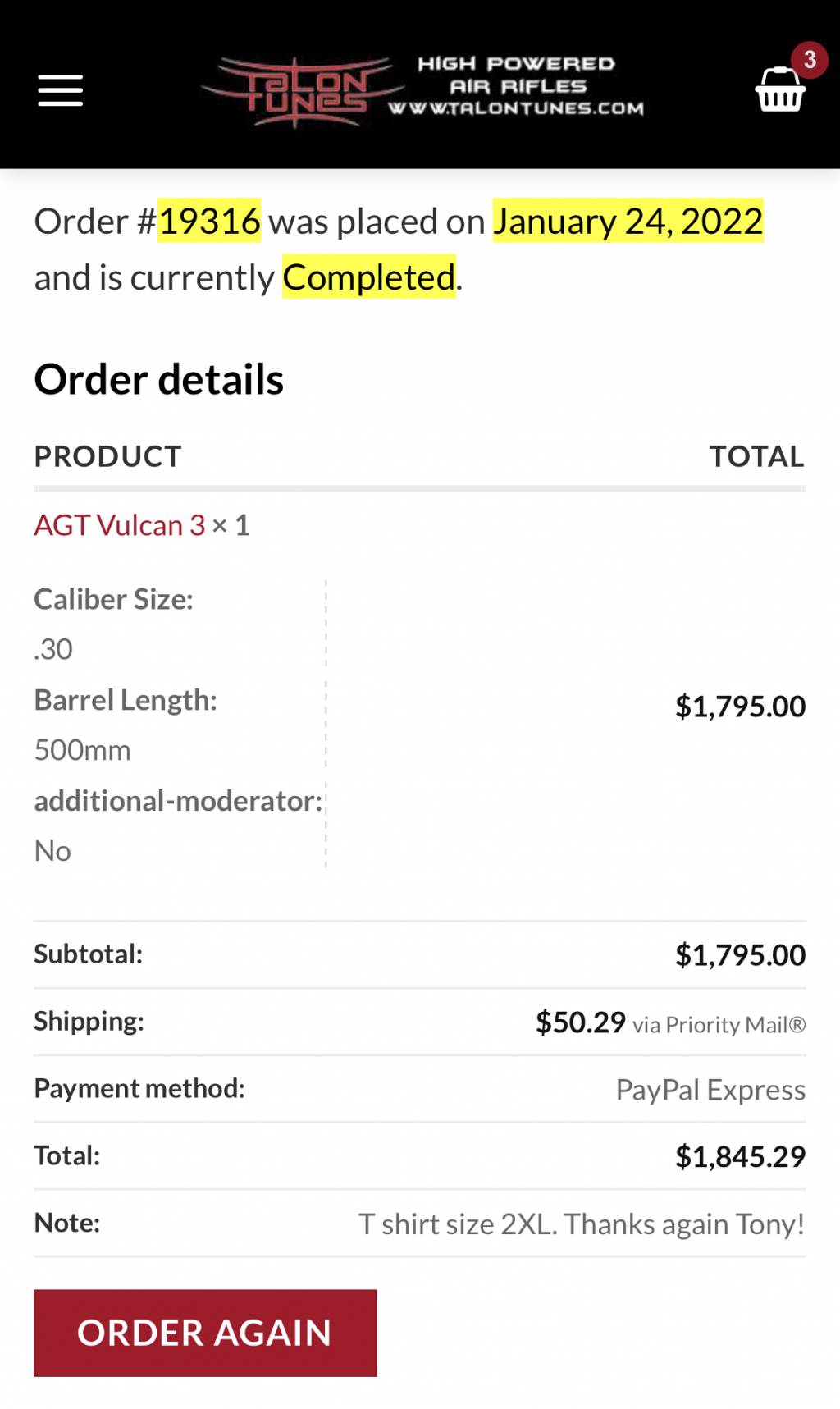This screenshot has height=1409, width=840.
Task: Click the ORDER AGAIN button
Action: 205,1333
